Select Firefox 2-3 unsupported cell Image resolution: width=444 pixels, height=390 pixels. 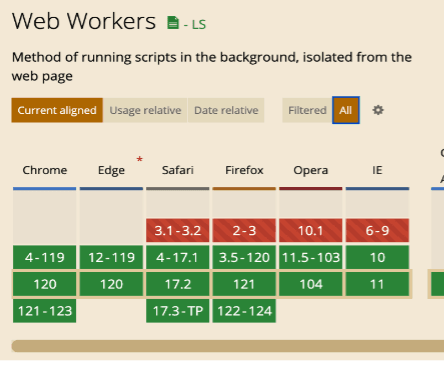[244, 230]
